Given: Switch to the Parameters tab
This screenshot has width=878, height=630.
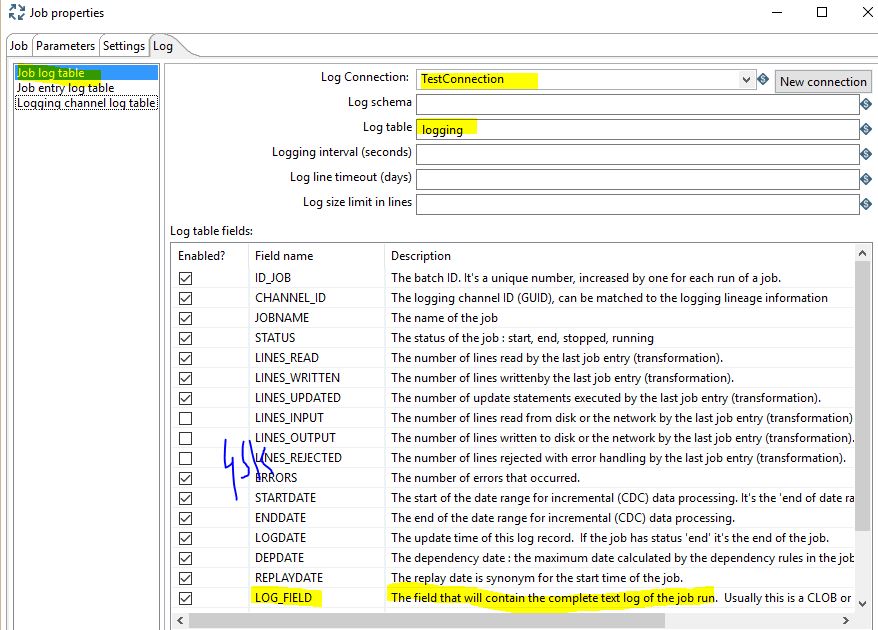Looking at the screenshot, I should tap(64, 45).
